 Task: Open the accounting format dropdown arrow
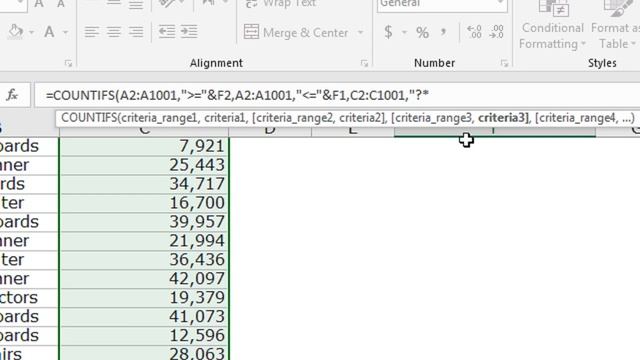404,32
